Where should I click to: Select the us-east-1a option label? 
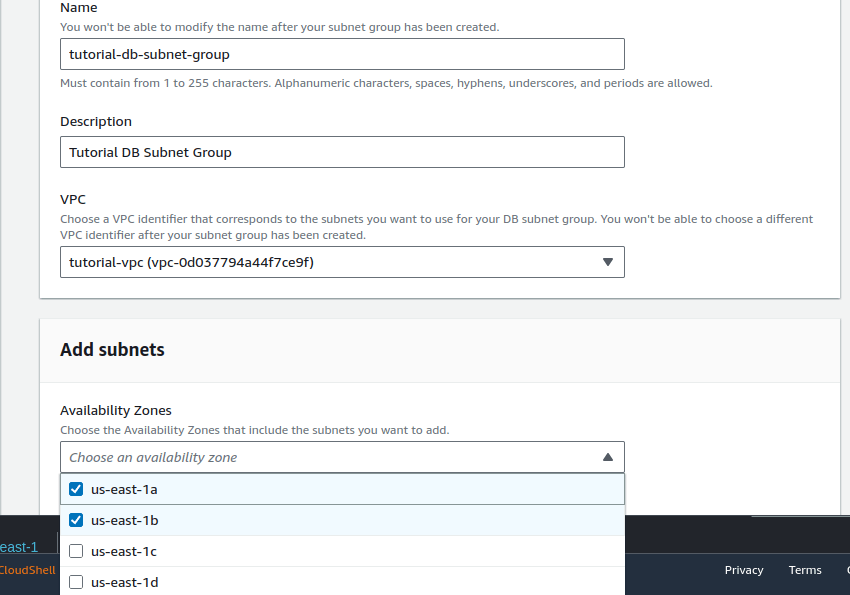click(x=124, y=489)
